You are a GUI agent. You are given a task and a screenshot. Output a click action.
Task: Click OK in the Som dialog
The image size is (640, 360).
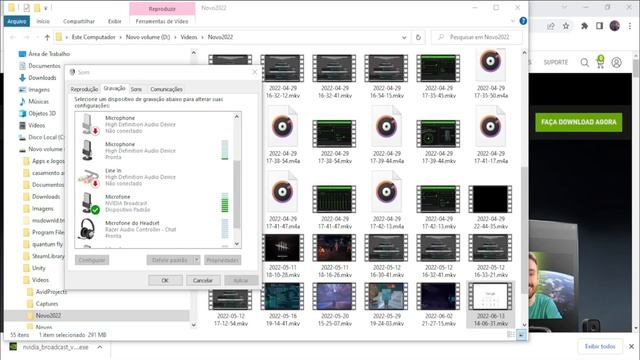point(165,280)
